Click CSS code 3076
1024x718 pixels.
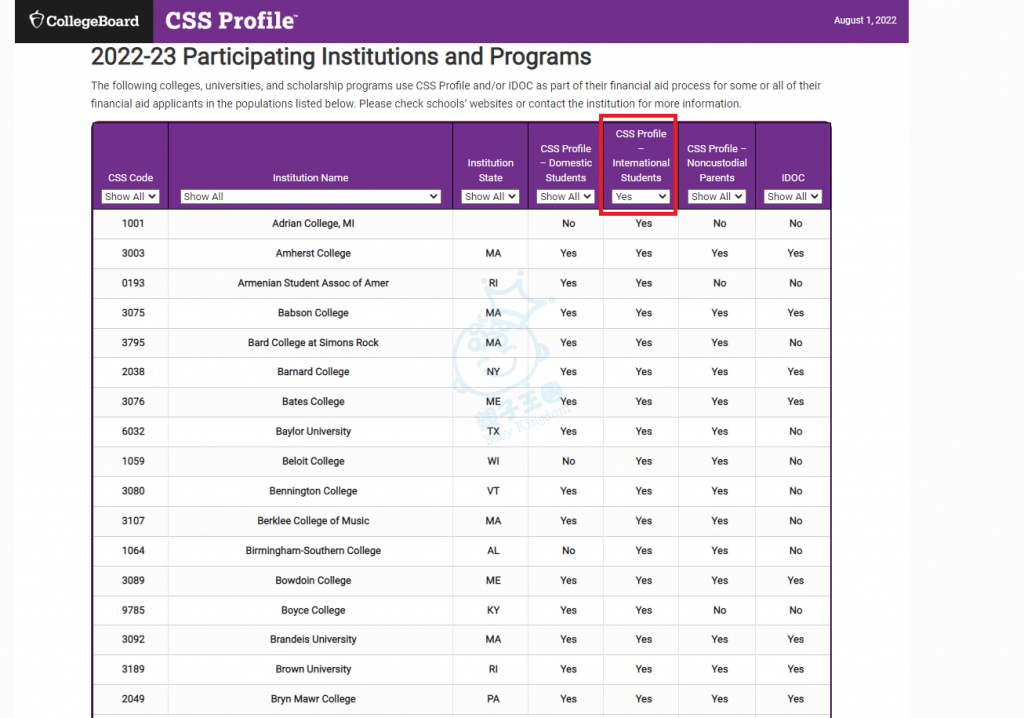(133, 402)
